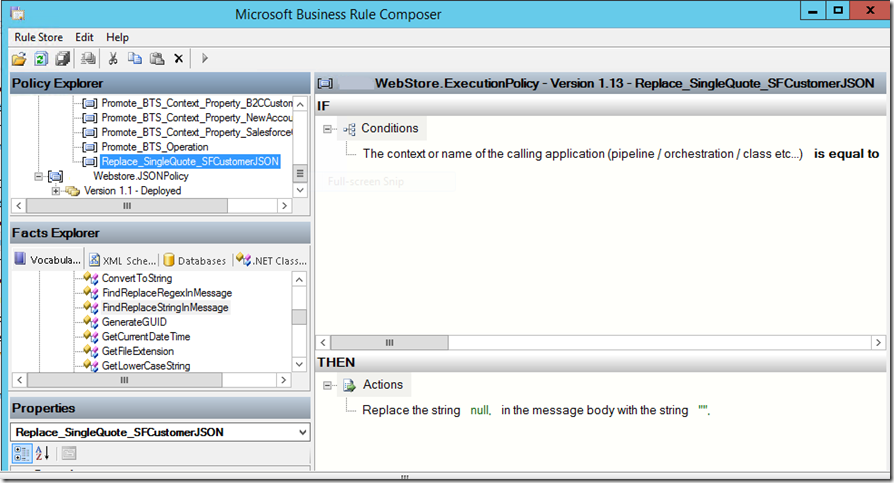The image size is (894, 483).
Task: Switch to the Databases tab
Action: pyautogui.click(x=195, y=261)
